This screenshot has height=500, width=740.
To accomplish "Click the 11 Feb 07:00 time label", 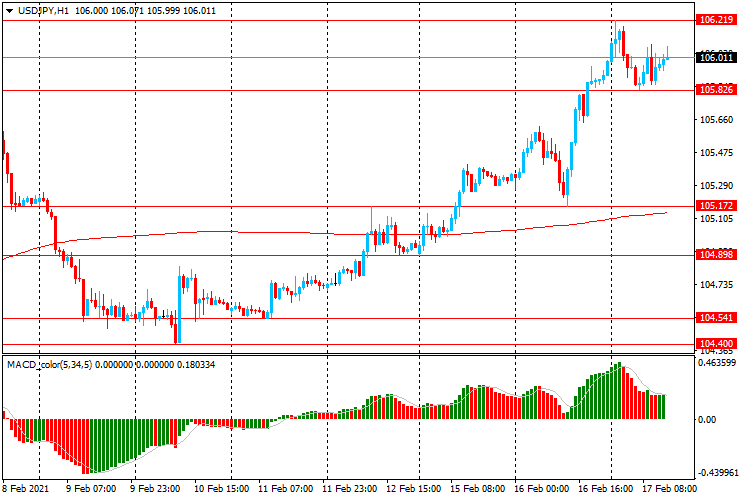I will (286, 488).
